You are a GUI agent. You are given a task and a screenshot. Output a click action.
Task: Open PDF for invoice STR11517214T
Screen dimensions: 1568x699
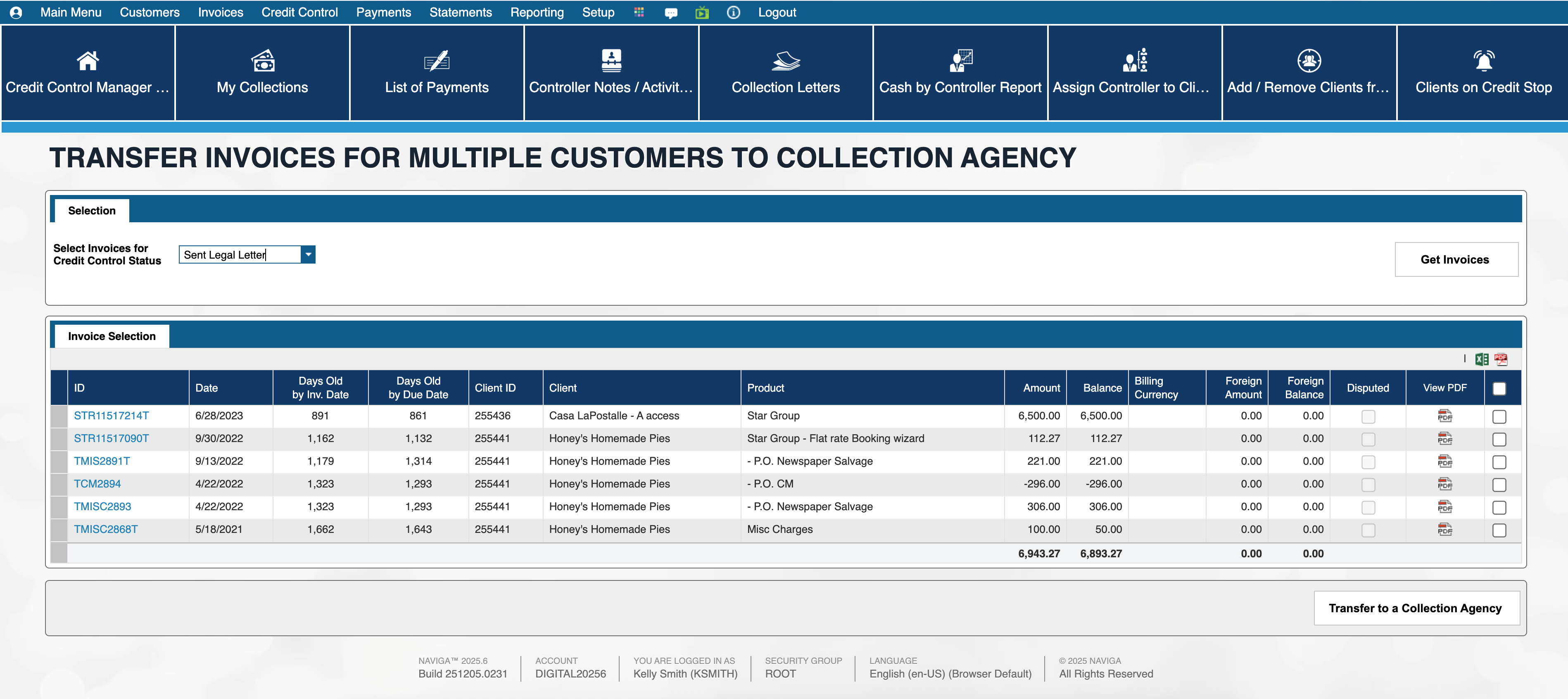pyautogui.click(x=1444, y=416)
